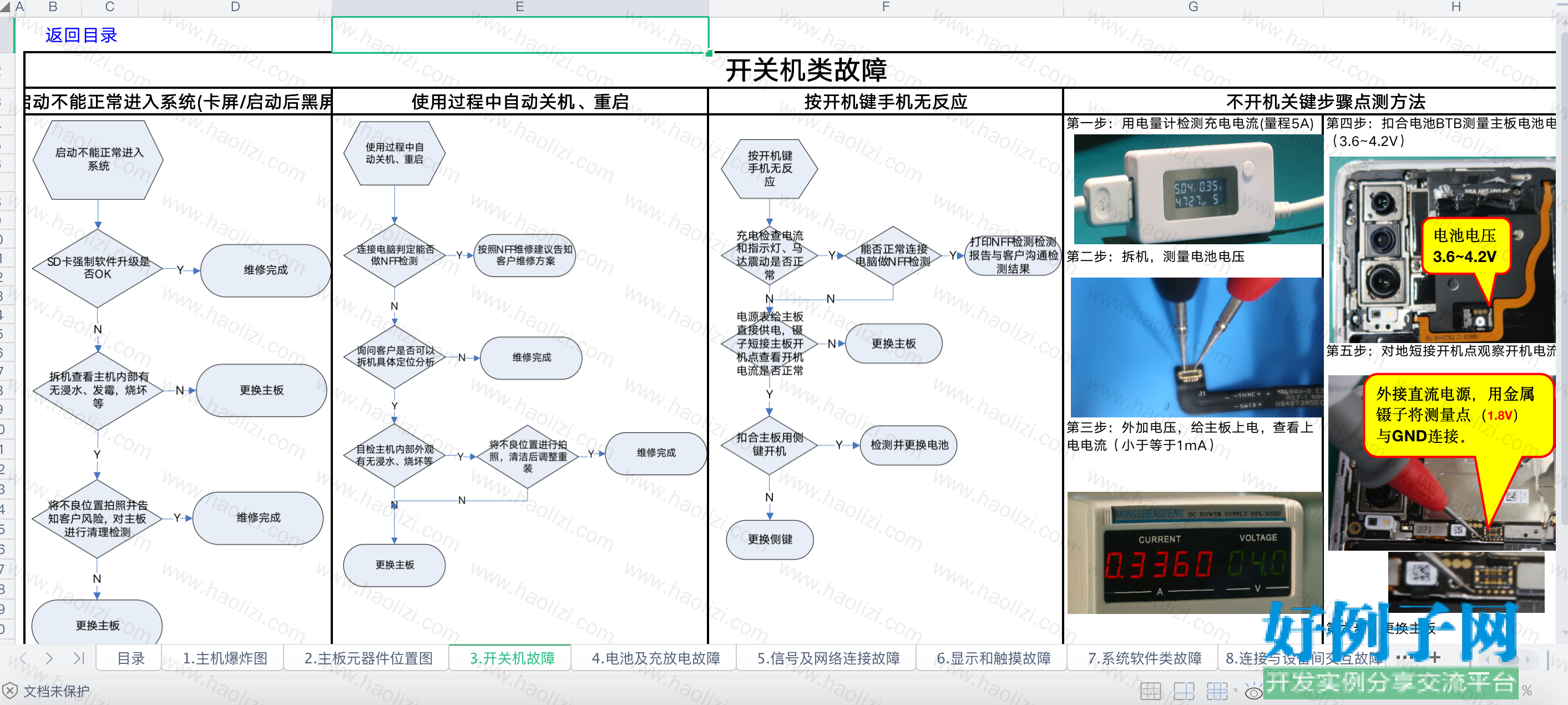This screenshot has height=705, width=1568.
Task: Select the 询问客户是否可以拆机具体定位分析 diamond
Action: [x=394, y=357]
